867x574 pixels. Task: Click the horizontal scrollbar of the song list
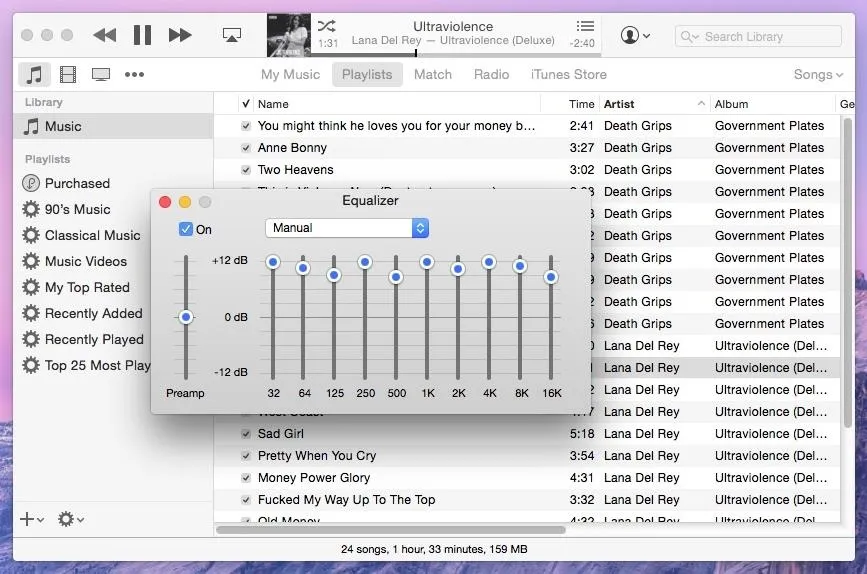[391, 530]
